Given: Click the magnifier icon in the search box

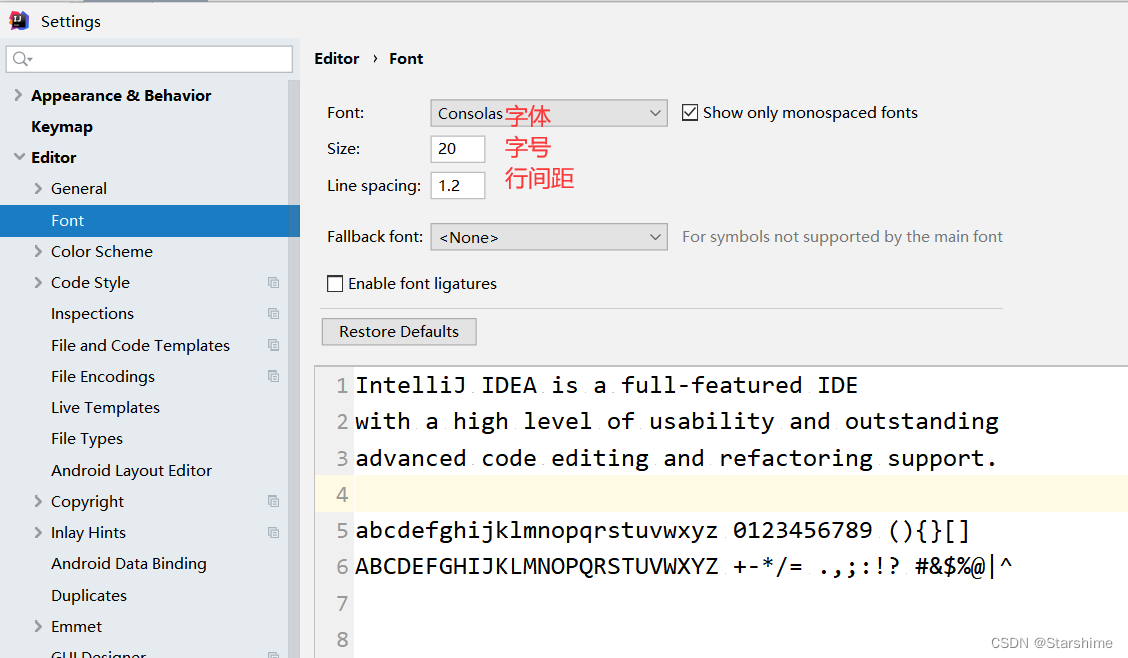Looking at the screenshot, I should [x=22, y=59].
